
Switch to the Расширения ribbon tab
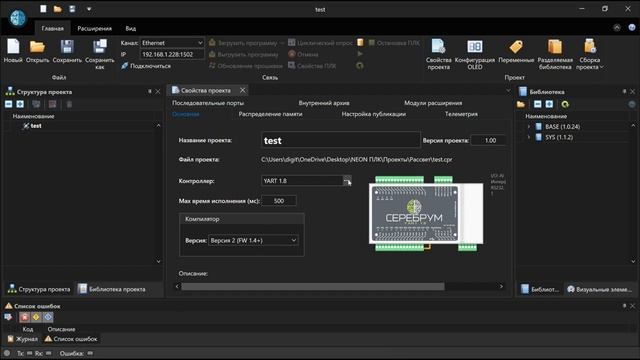point(94,29)
